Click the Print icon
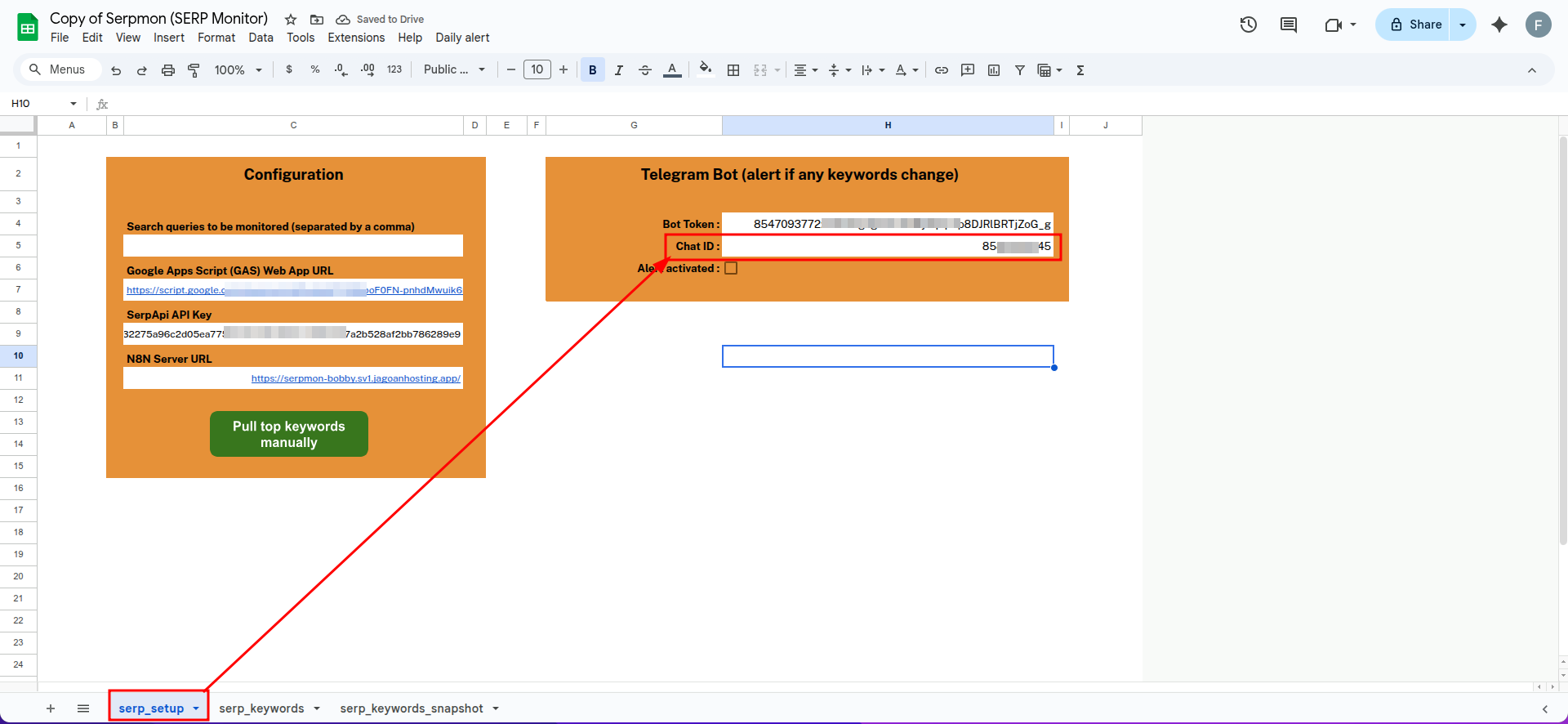 tap(168, 70)
